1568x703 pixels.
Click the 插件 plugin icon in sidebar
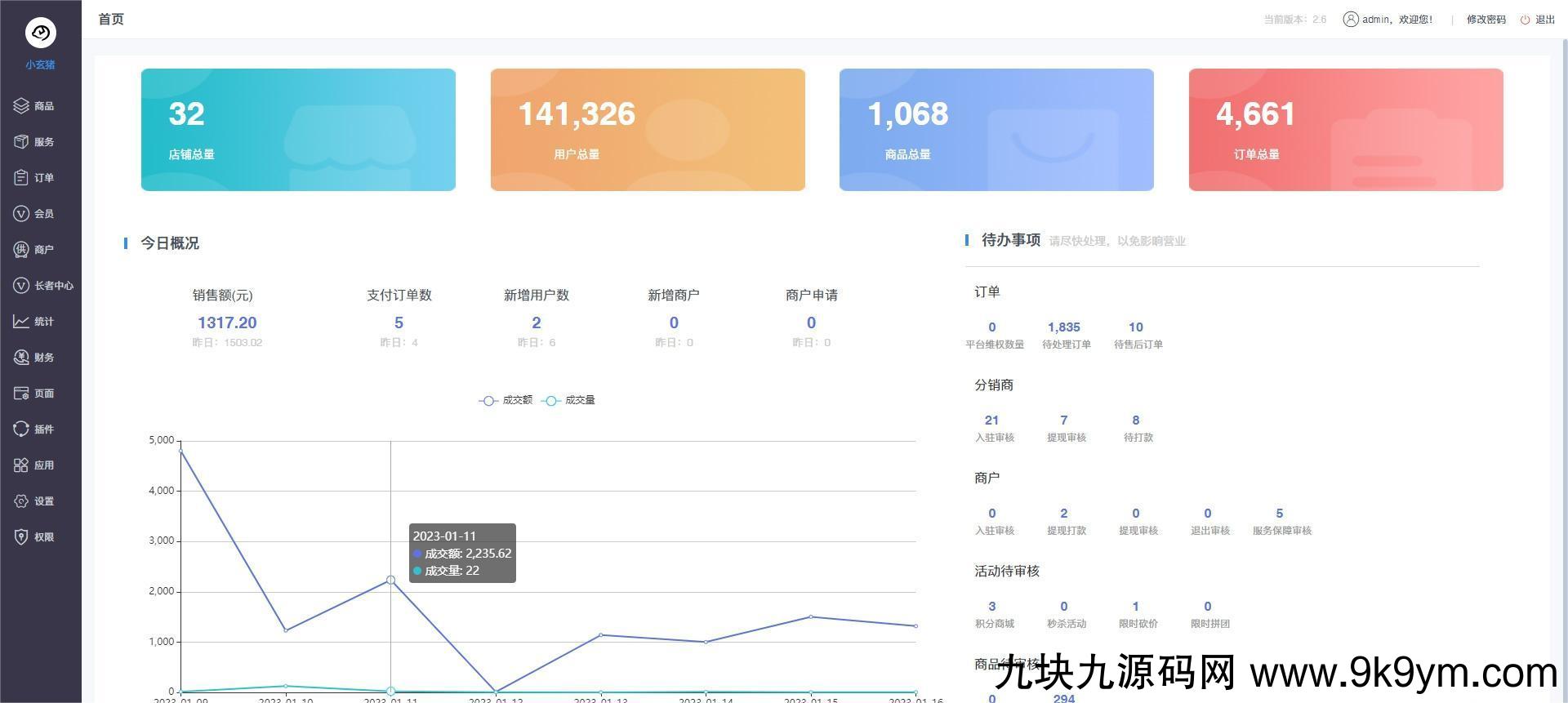(21, 429)
